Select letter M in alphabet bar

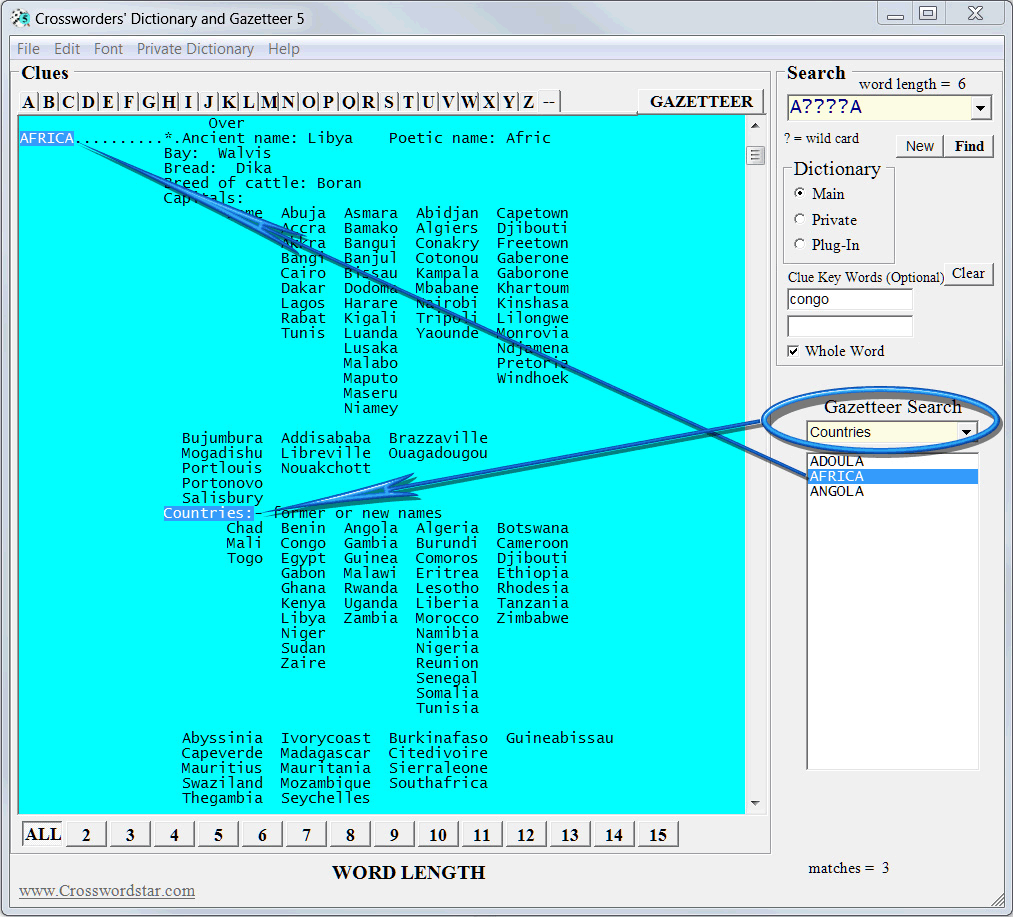click(268, 102)
